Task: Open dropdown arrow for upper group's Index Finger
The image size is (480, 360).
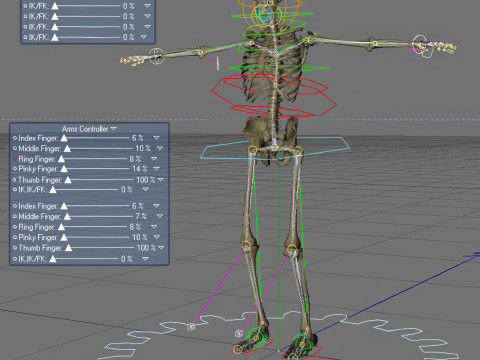Action: 156,138
